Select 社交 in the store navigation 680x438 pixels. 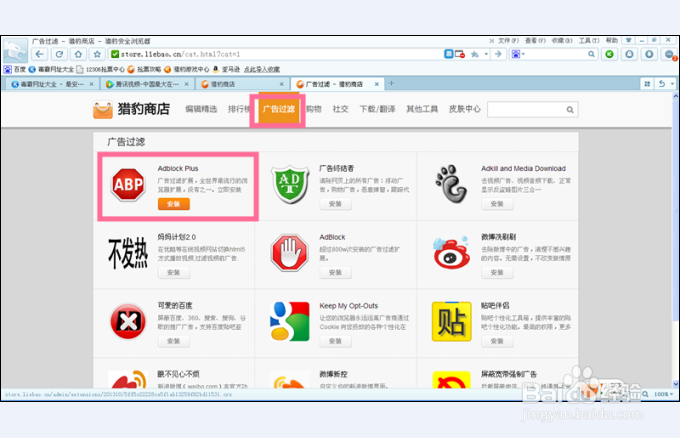pos(340,109)
